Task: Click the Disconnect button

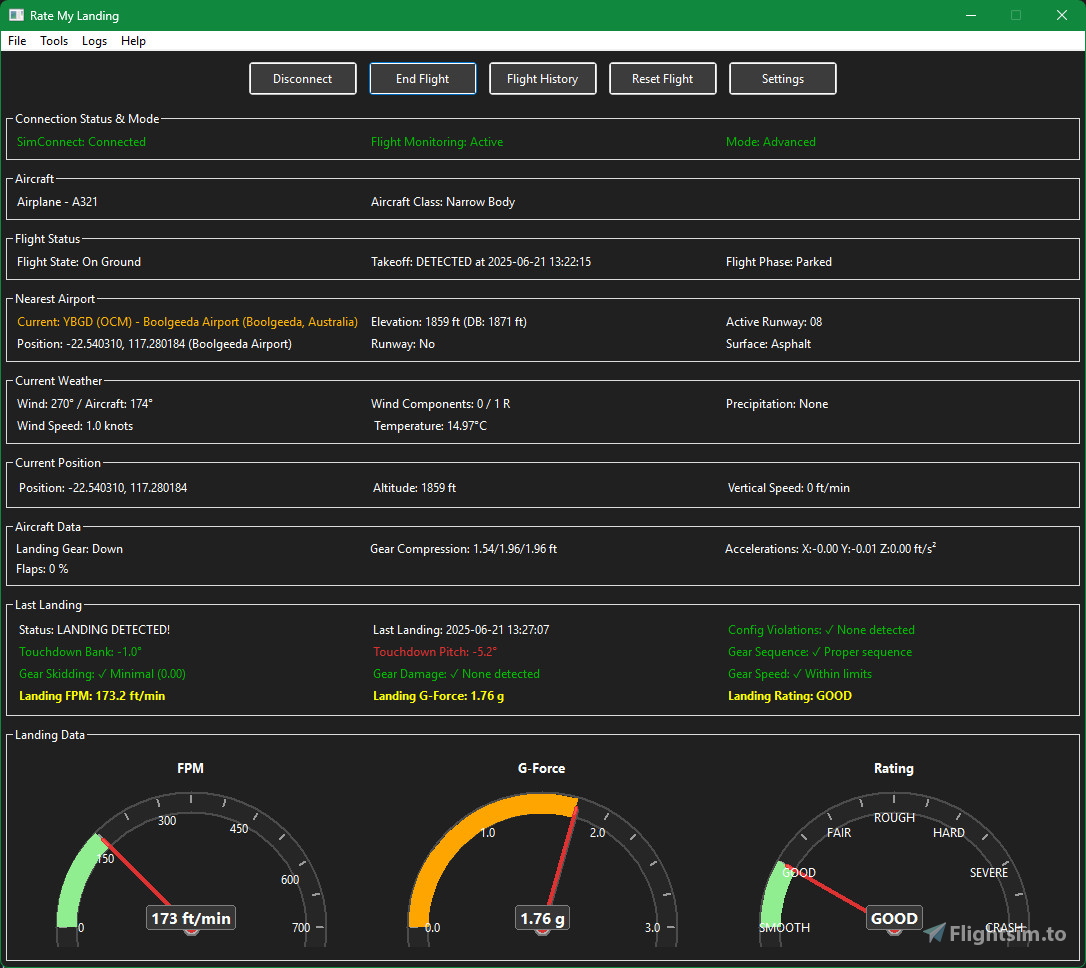Action: click(x=302, y=78)
